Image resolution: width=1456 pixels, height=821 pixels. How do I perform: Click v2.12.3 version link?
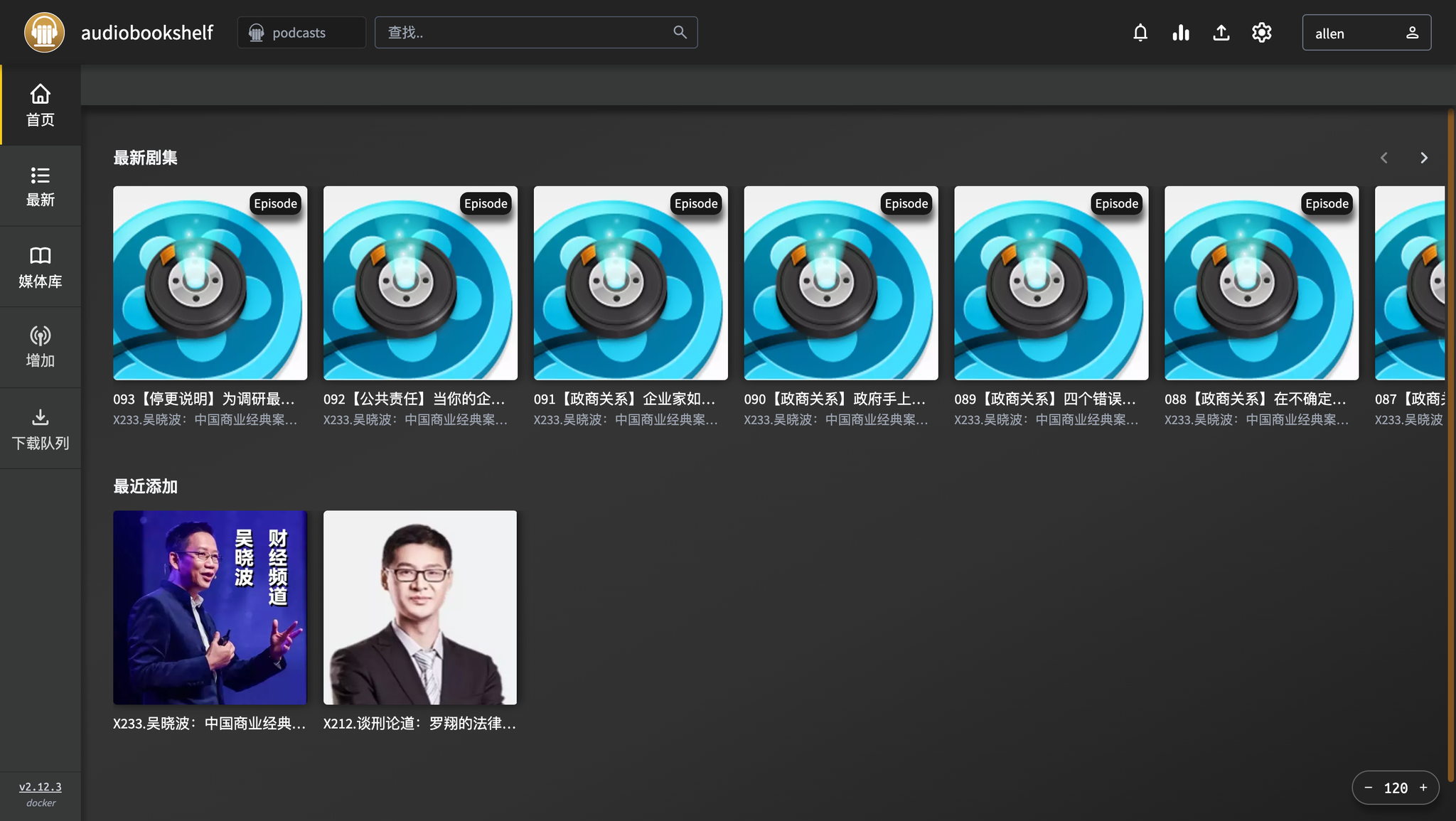(41, 787)
